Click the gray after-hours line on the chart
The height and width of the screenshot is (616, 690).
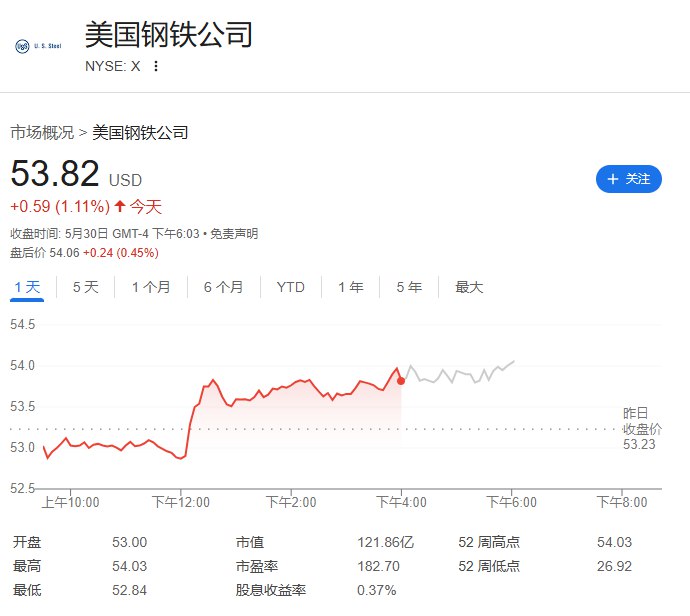point(458,373)
